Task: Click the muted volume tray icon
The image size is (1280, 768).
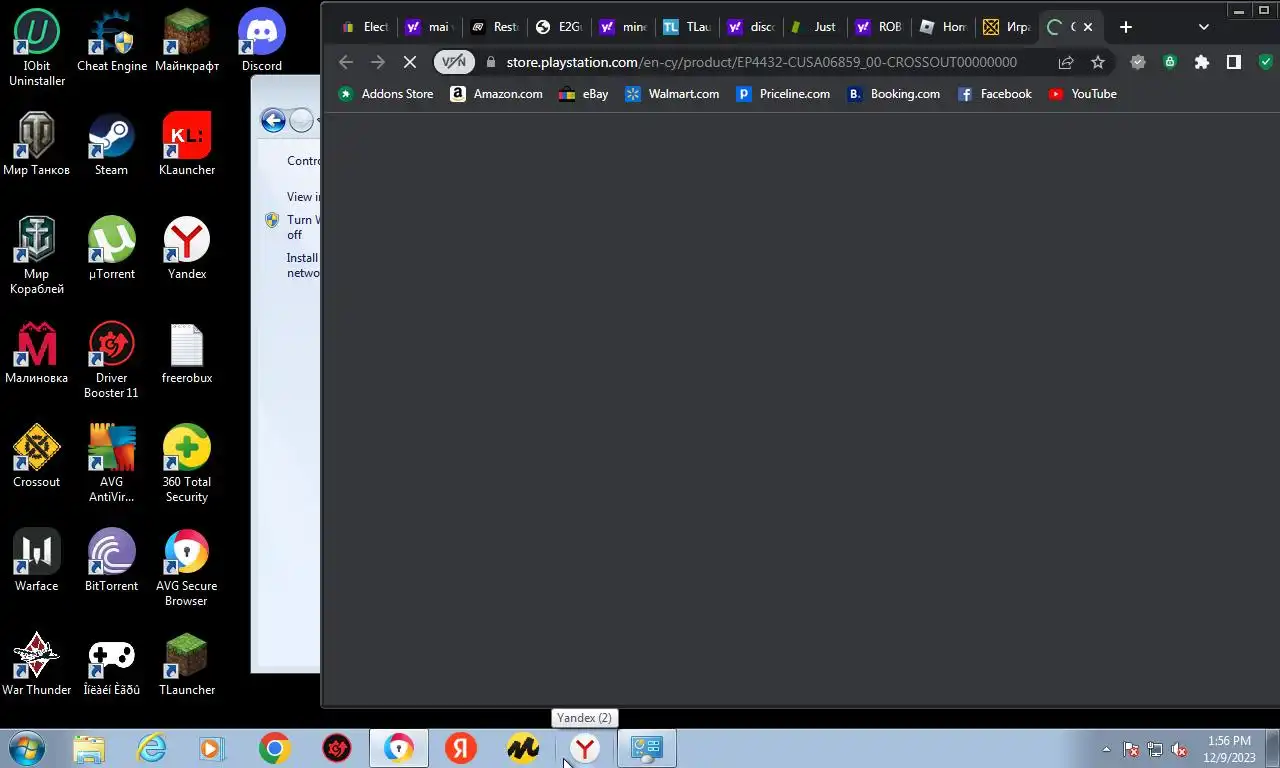Action: (1179, 749)
